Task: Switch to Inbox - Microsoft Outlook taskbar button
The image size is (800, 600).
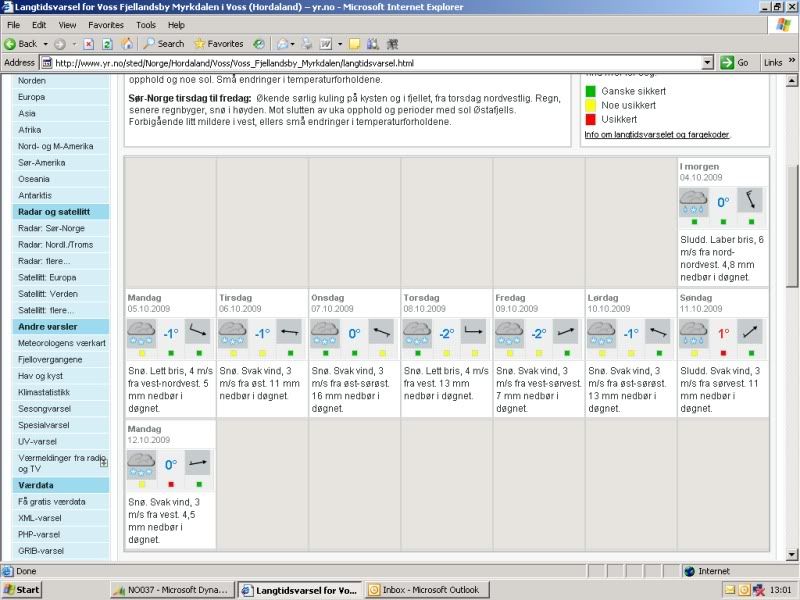Action: pyautogui.click(x=420, y=590)
